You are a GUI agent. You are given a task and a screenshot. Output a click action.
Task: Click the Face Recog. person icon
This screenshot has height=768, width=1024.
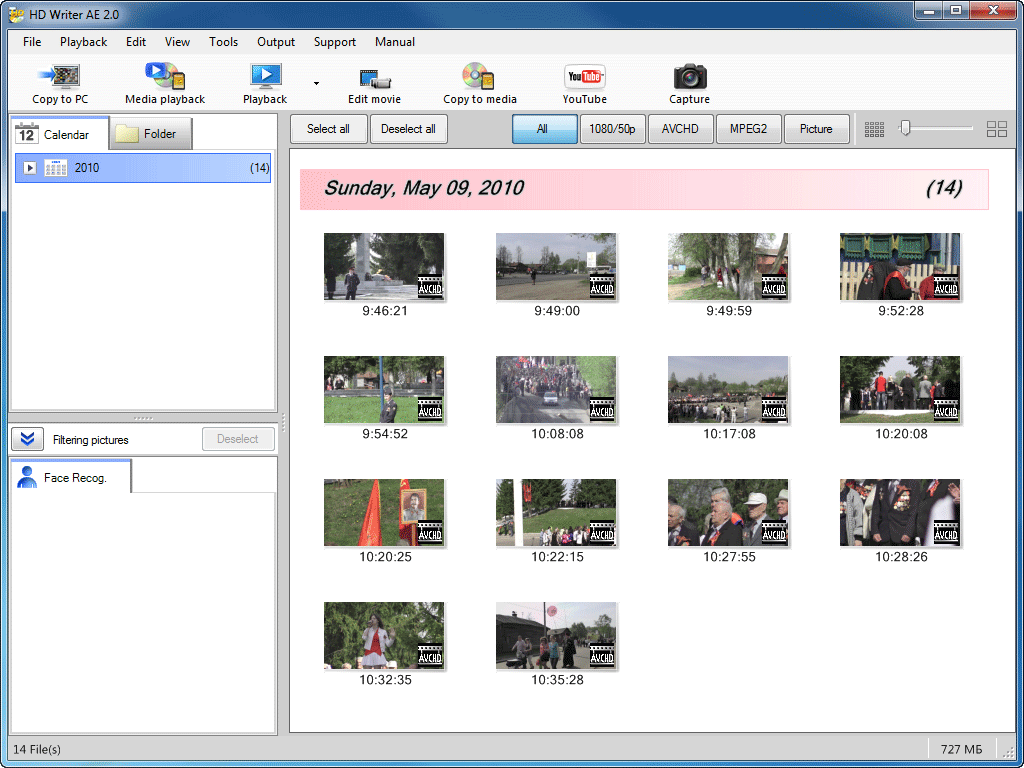click(x=27, y=477)
